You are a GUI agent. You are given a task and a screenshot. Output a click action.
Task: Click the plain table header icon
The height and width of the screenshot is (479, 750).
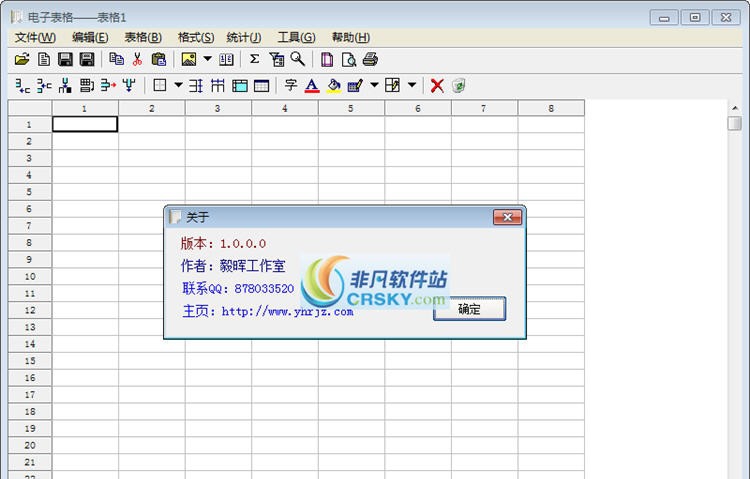(261, 86)
